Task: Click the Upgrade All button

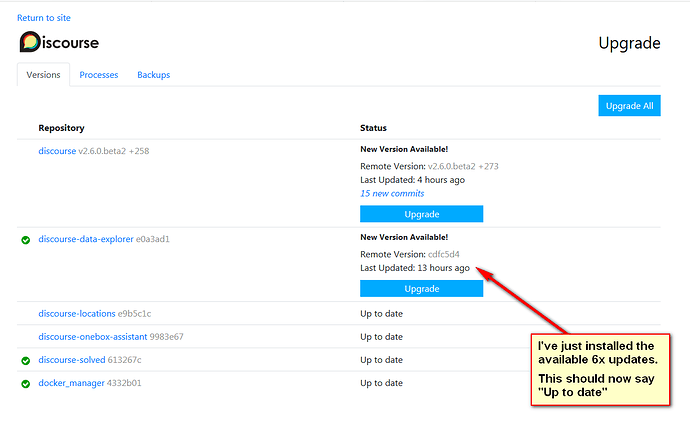Action: pyautogui.click(x=629, y=106)
